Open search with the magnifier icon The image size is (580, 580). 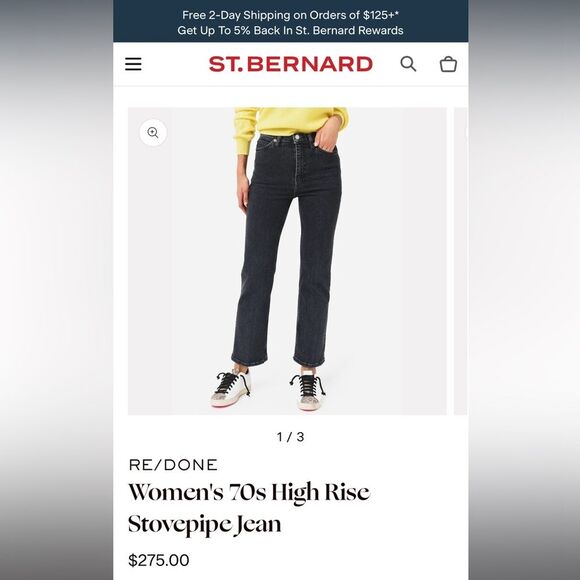(408, 64)
